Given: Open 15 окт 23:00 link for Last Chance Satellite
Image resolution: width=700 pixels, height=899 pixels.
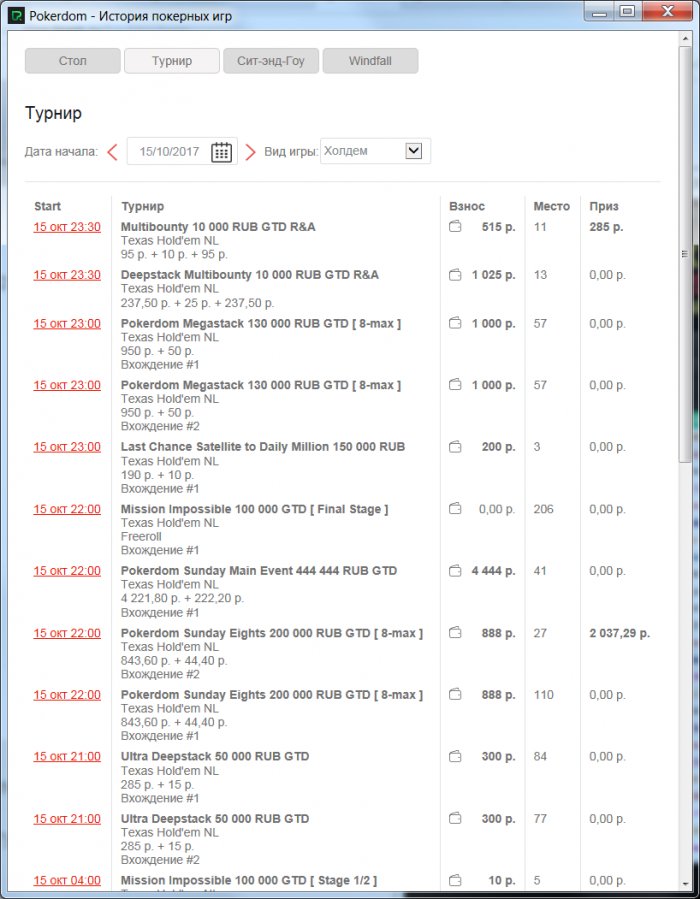Looking at the screenshot, I should click(x=67, y=447).
